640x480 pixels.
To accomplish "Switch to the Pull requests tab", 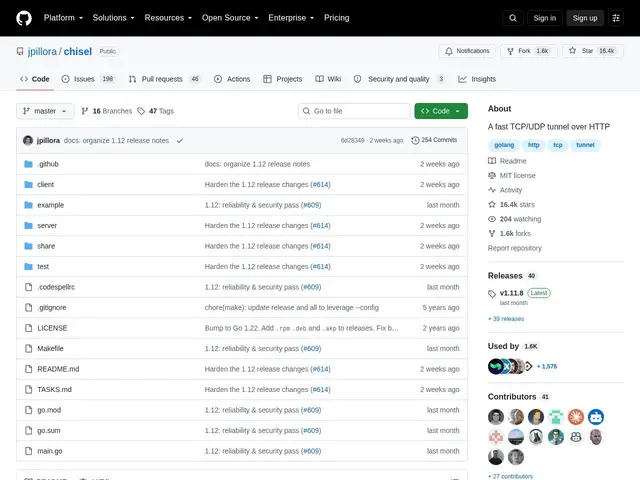I will (164, 79).
